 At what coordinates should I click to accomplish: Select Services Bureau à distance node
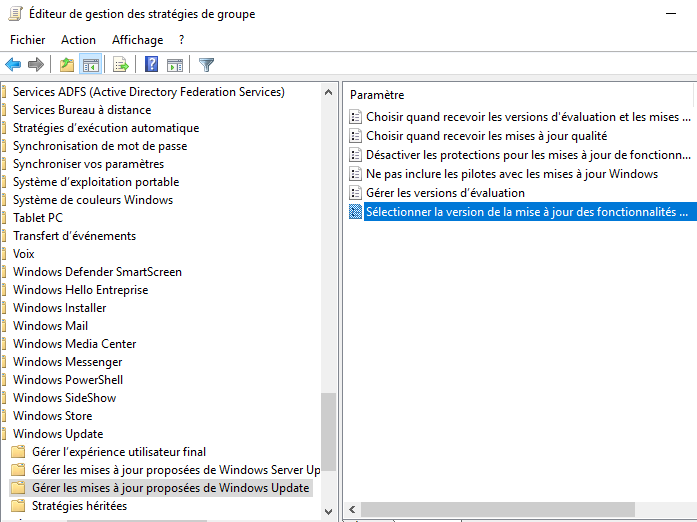[x=82, y=110]
